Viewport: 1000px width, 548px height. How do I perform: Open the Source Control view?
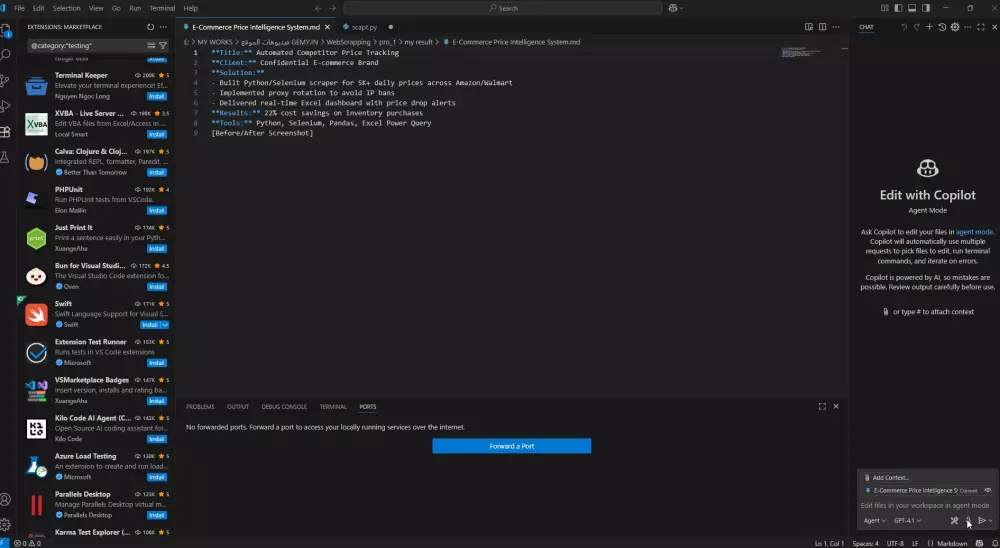5,80
